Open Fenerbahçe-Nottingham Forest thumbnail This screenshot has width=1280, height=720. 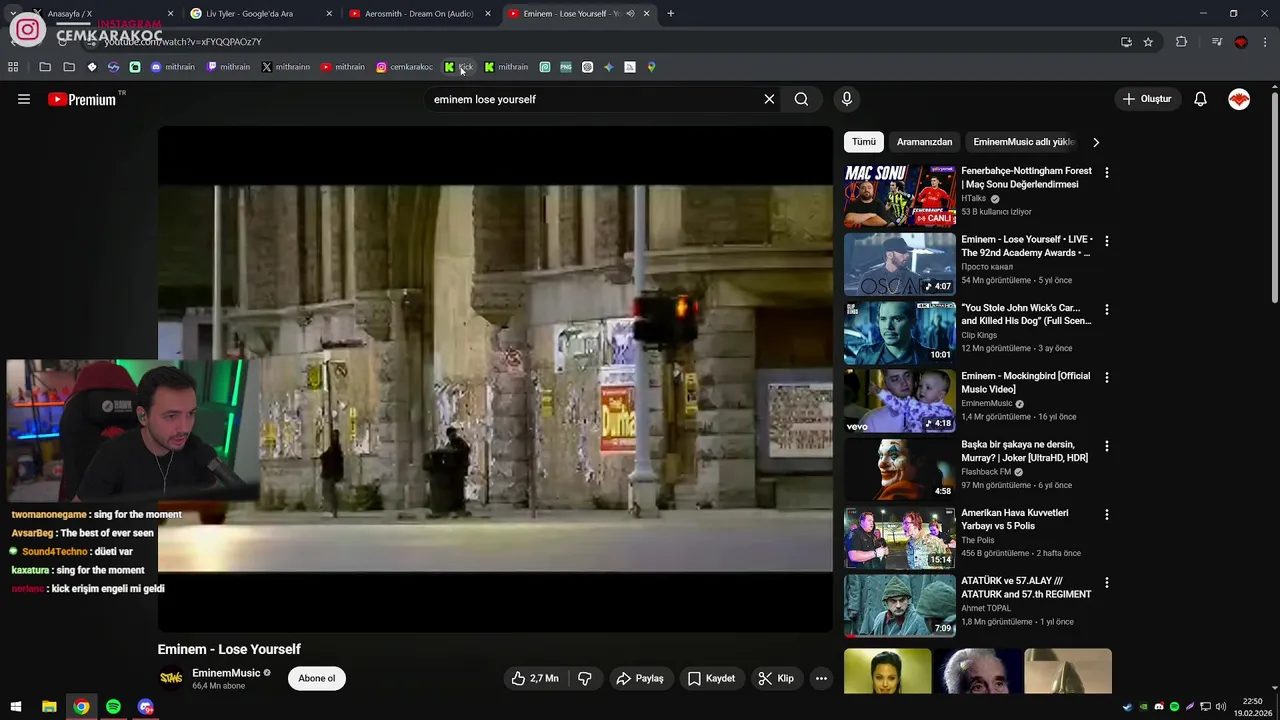(900, 196)
